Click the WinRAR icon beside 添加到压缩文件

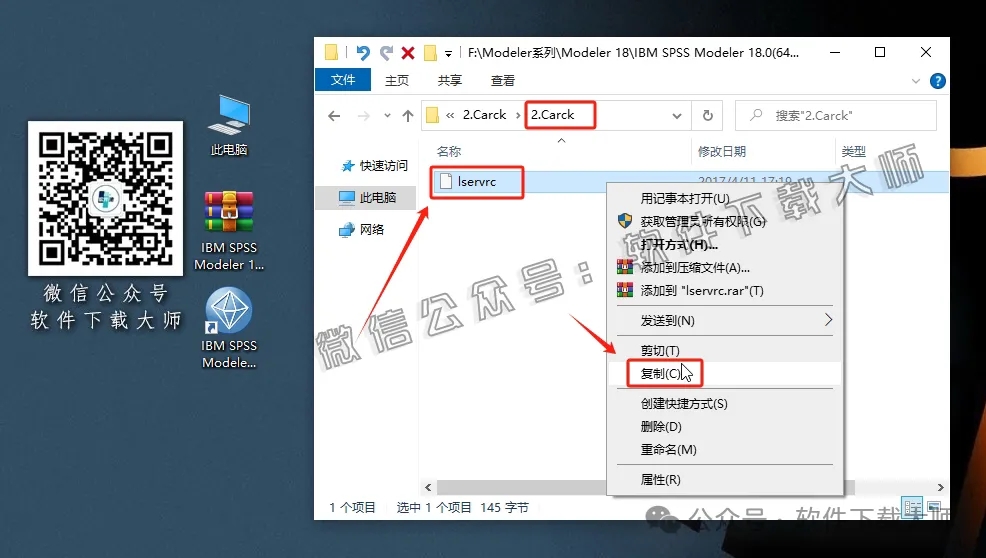tap(624, 267)
